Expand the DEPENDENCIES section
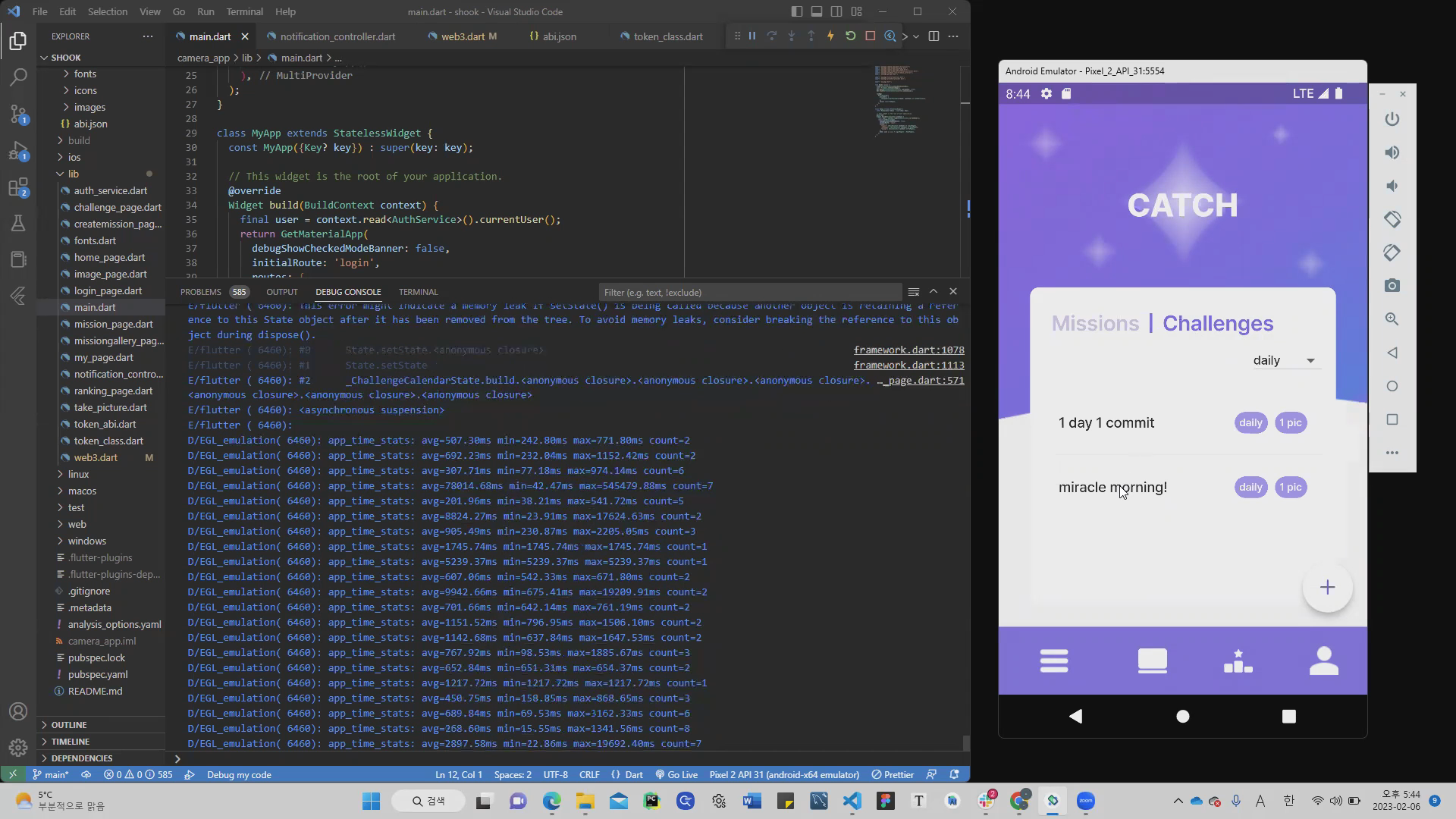1456x819 pixels. pyautogui.click(x=81, y=758)
